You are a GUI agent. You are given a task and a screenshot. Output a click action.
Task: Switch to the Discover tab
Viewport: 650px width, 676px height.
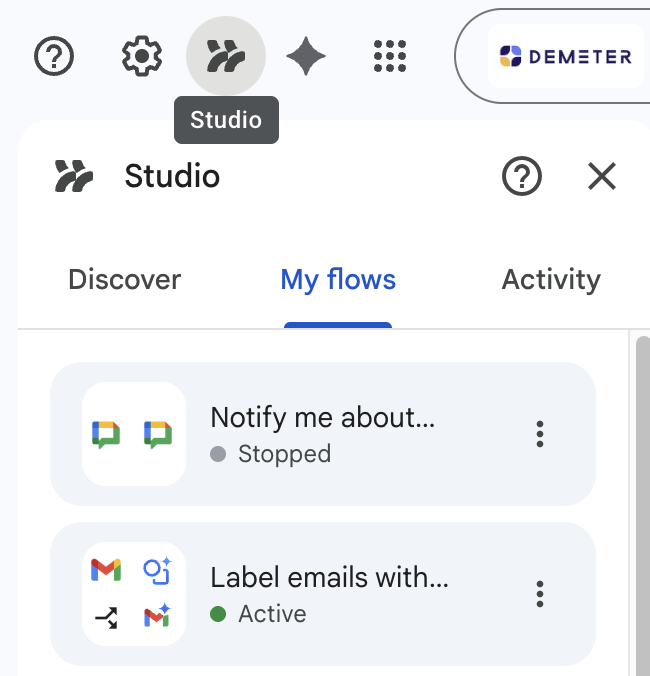point(124,280)
